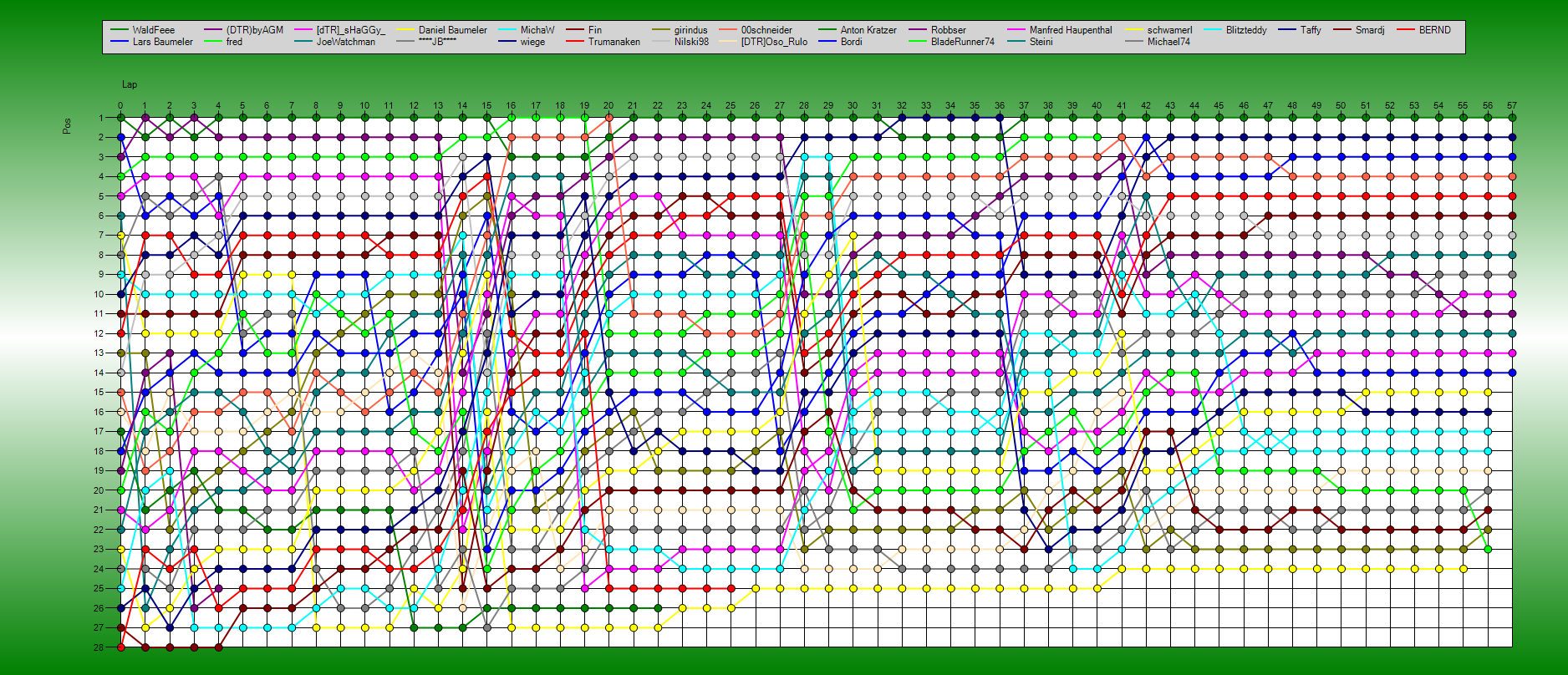Choose 00schneider legend label

click(x=766, y=30)
